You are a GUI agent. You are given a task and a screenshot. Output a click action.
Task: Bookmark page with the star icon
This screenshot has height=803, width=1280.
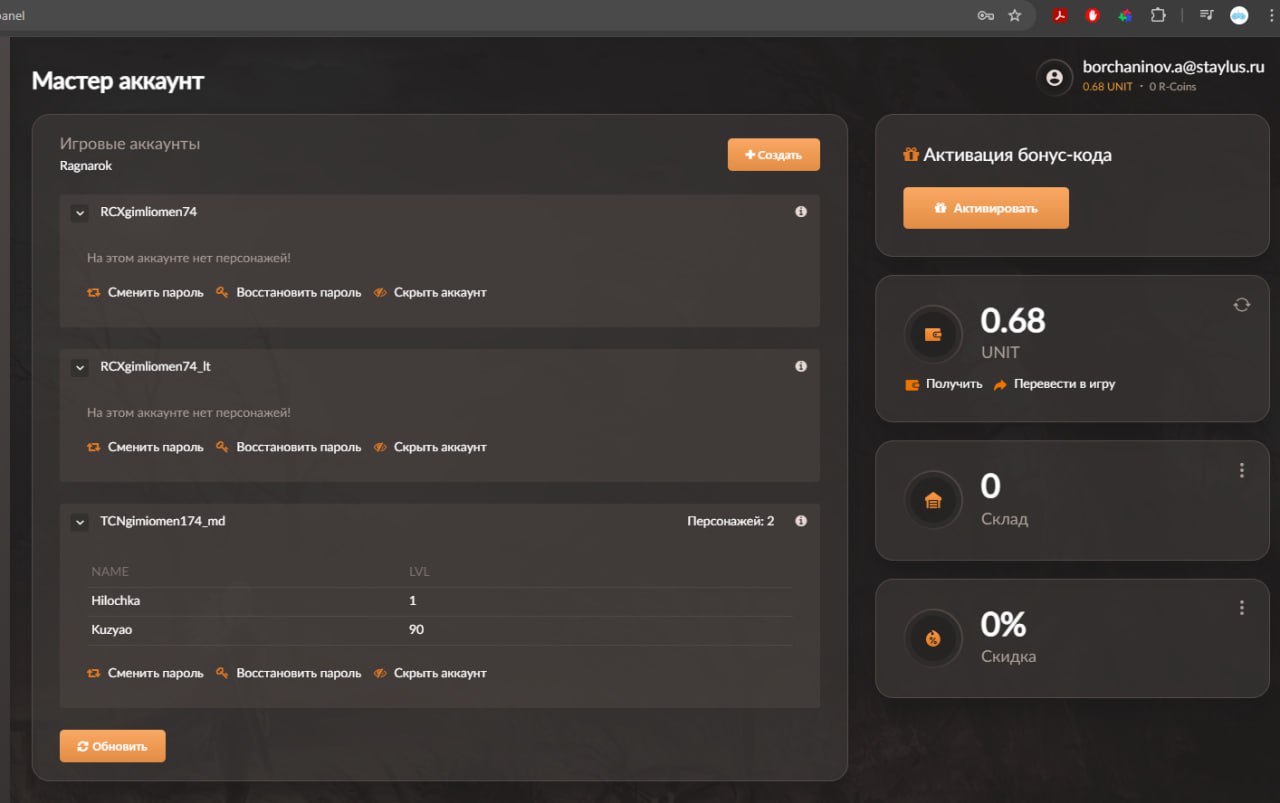pyautogui.click(x=1014, y=15)
